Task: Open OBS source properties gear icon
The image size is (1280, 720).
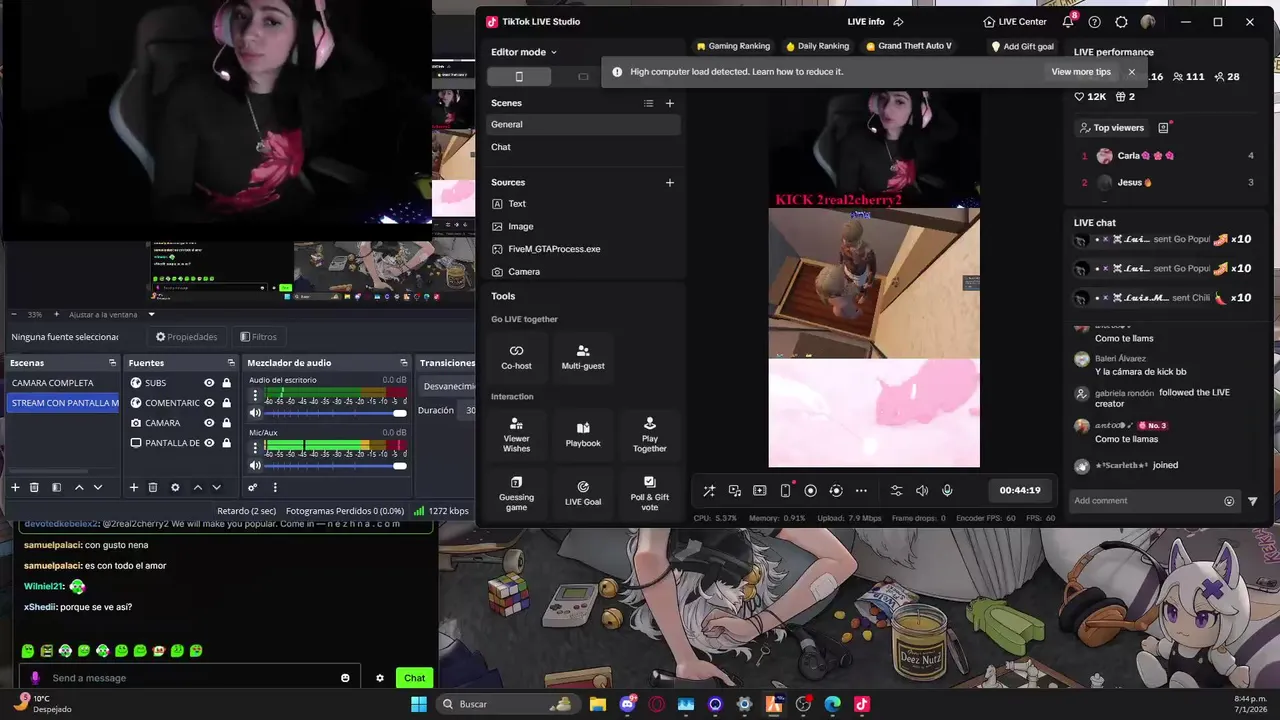Action: pyautogui.click(x=175, y=487)
